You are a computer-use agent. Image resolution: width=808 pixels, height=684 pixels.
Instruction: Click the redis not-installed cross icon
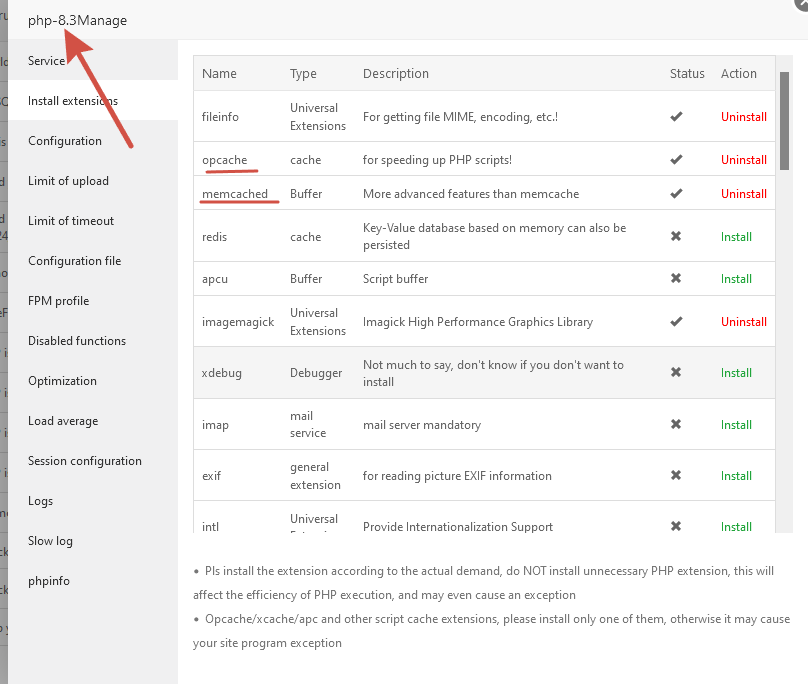point(676,237)
